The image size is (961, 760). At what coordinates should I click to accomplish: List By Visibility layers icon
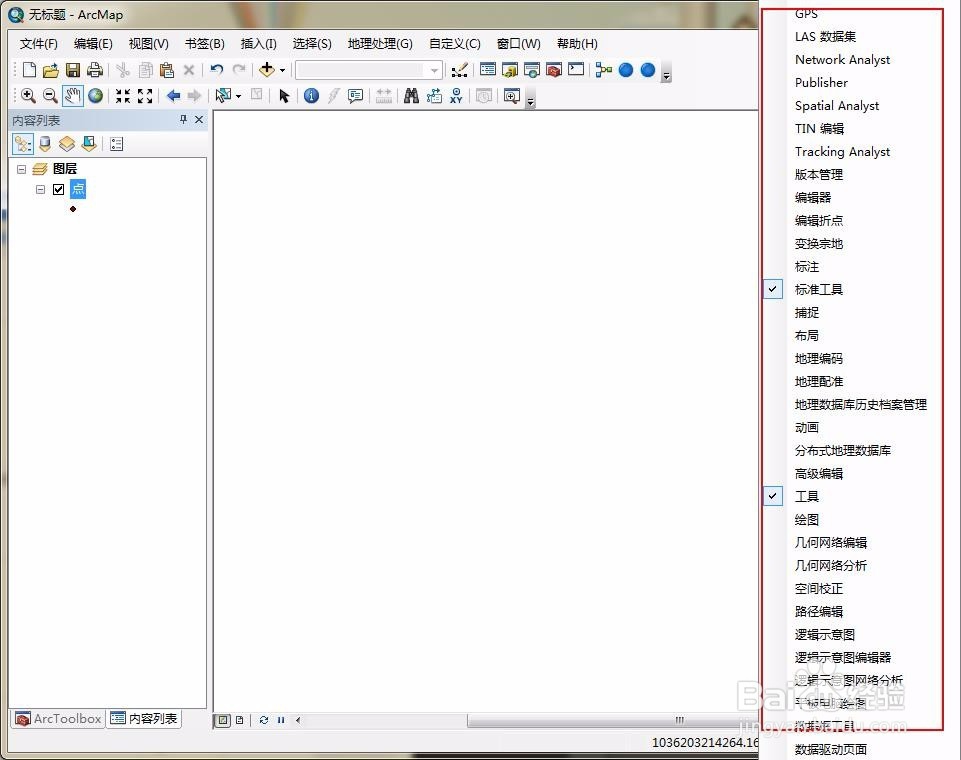tap(67, 144)
